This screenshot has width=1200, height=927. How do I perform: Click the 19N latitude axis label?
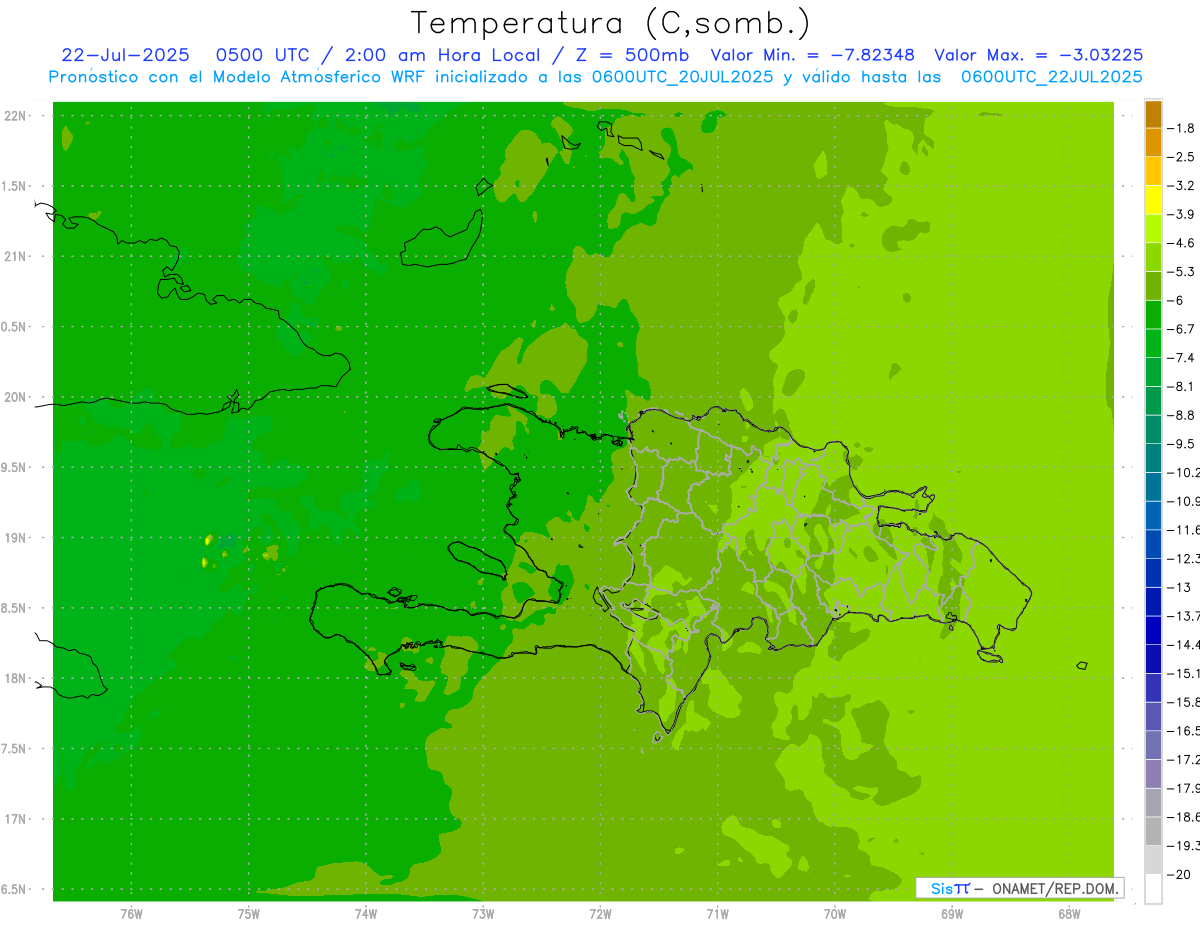pos(16,538)
